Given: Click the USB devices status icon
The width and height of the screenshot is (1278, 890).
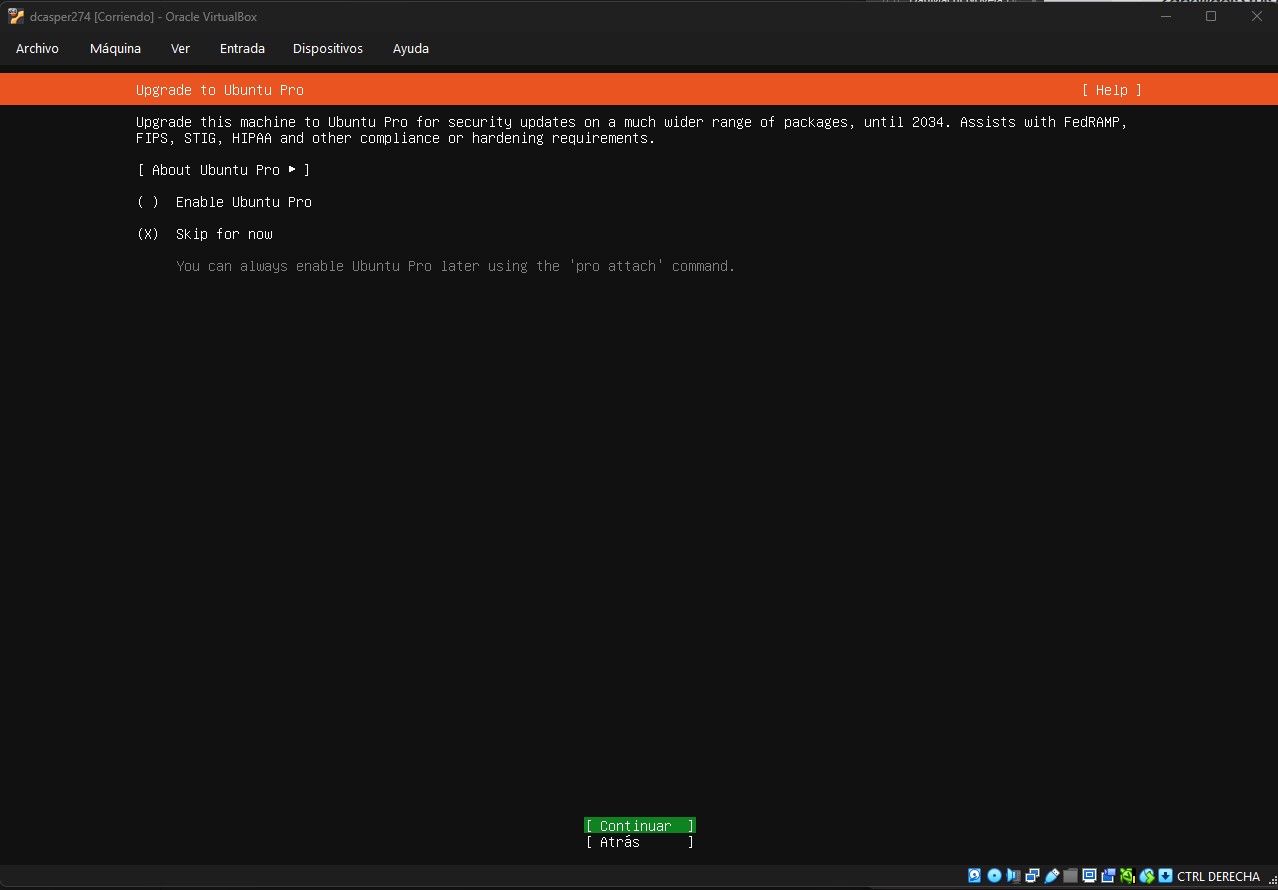Looking at the screenshot, I should click(x=1051, y=876).
